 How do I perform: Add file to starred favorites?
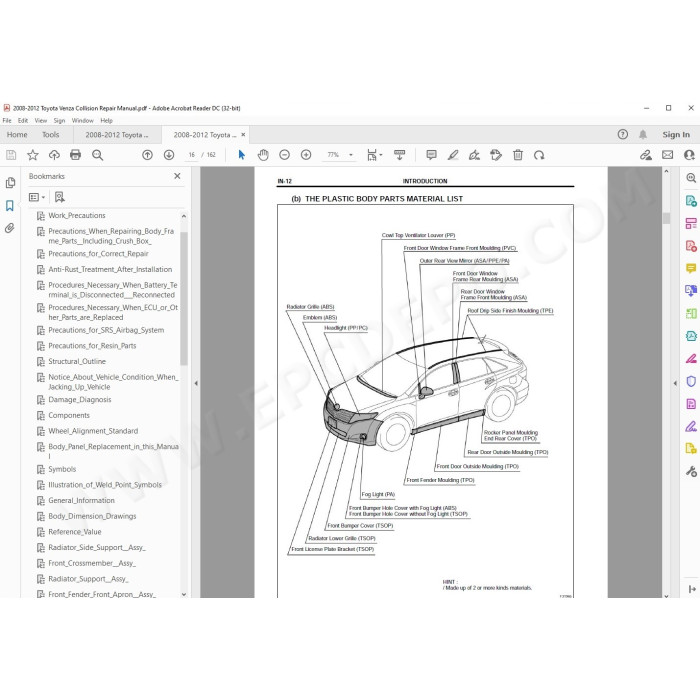click(33, 155)
